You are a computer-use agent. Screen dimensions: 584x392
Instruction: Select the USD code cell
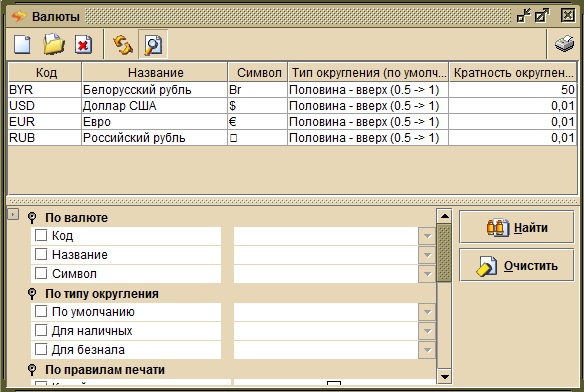tap(45, 106)
